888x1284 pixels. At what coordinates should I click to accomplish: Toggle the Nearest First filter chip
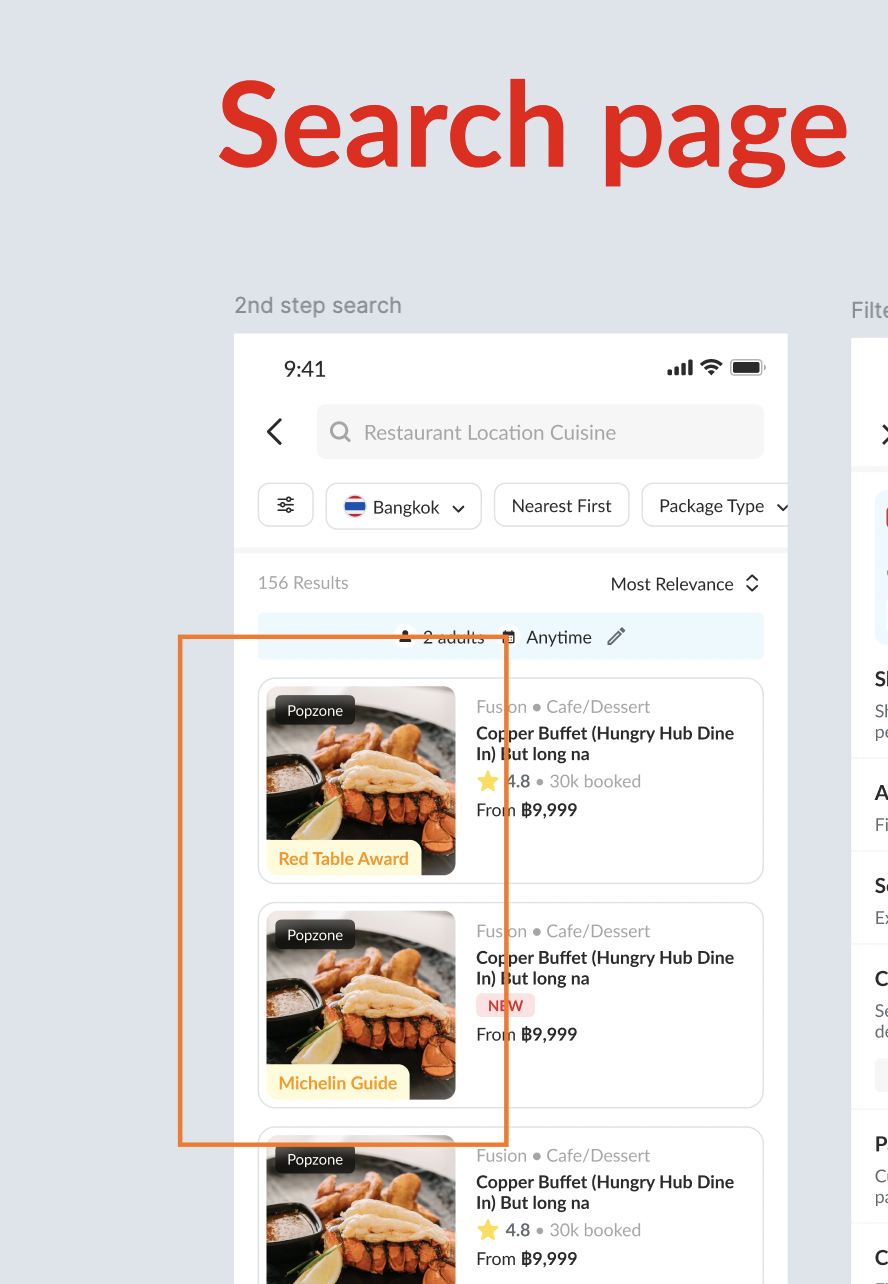[561, 506]
